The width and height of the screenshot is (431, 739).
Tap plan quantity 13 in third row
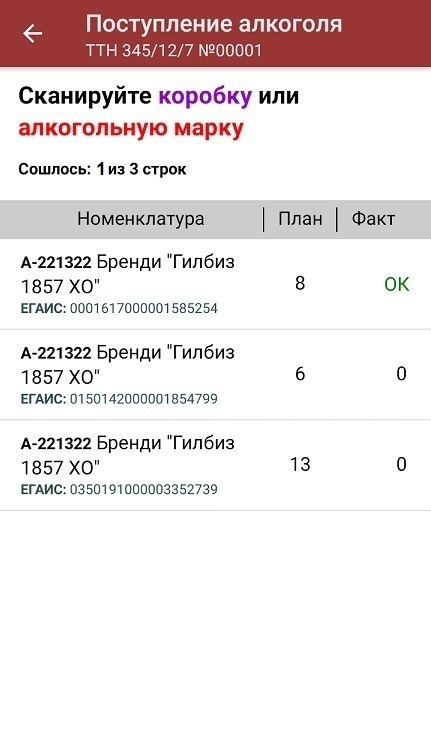[x=300, y=464]
